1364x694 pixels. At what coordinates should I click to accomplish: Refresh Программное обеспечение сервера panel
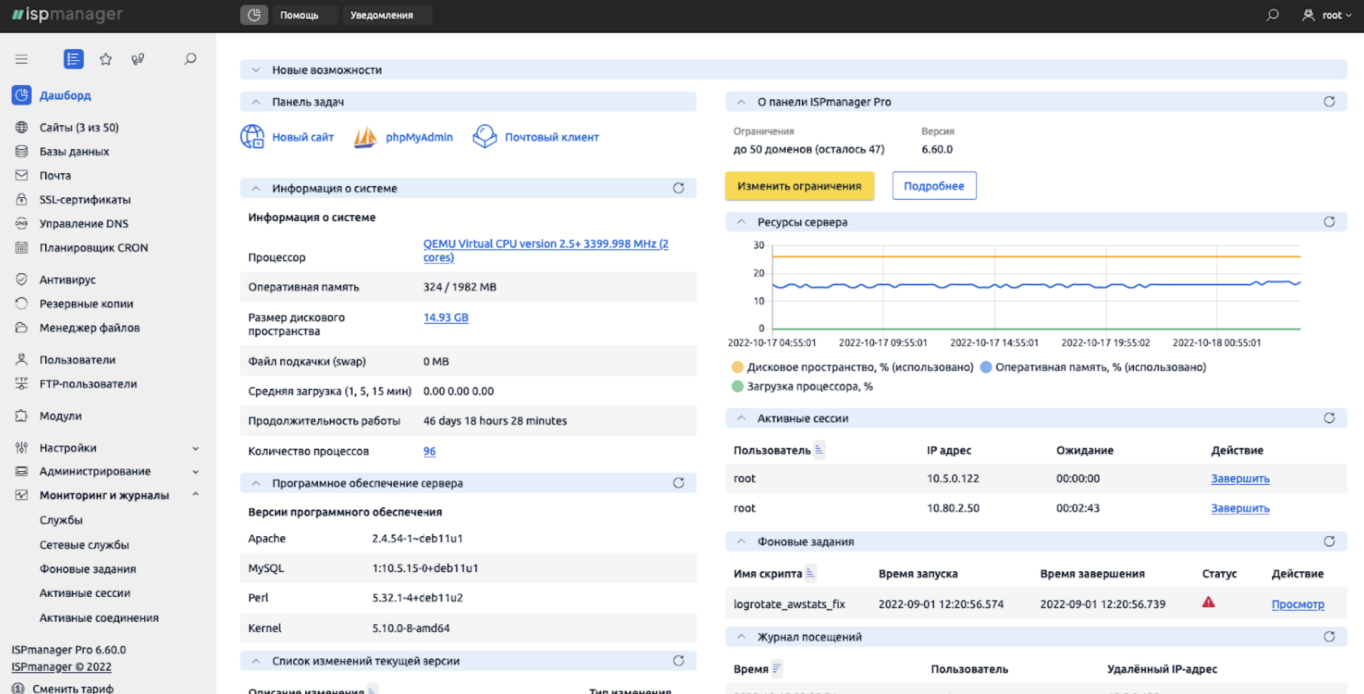(678, 483)
